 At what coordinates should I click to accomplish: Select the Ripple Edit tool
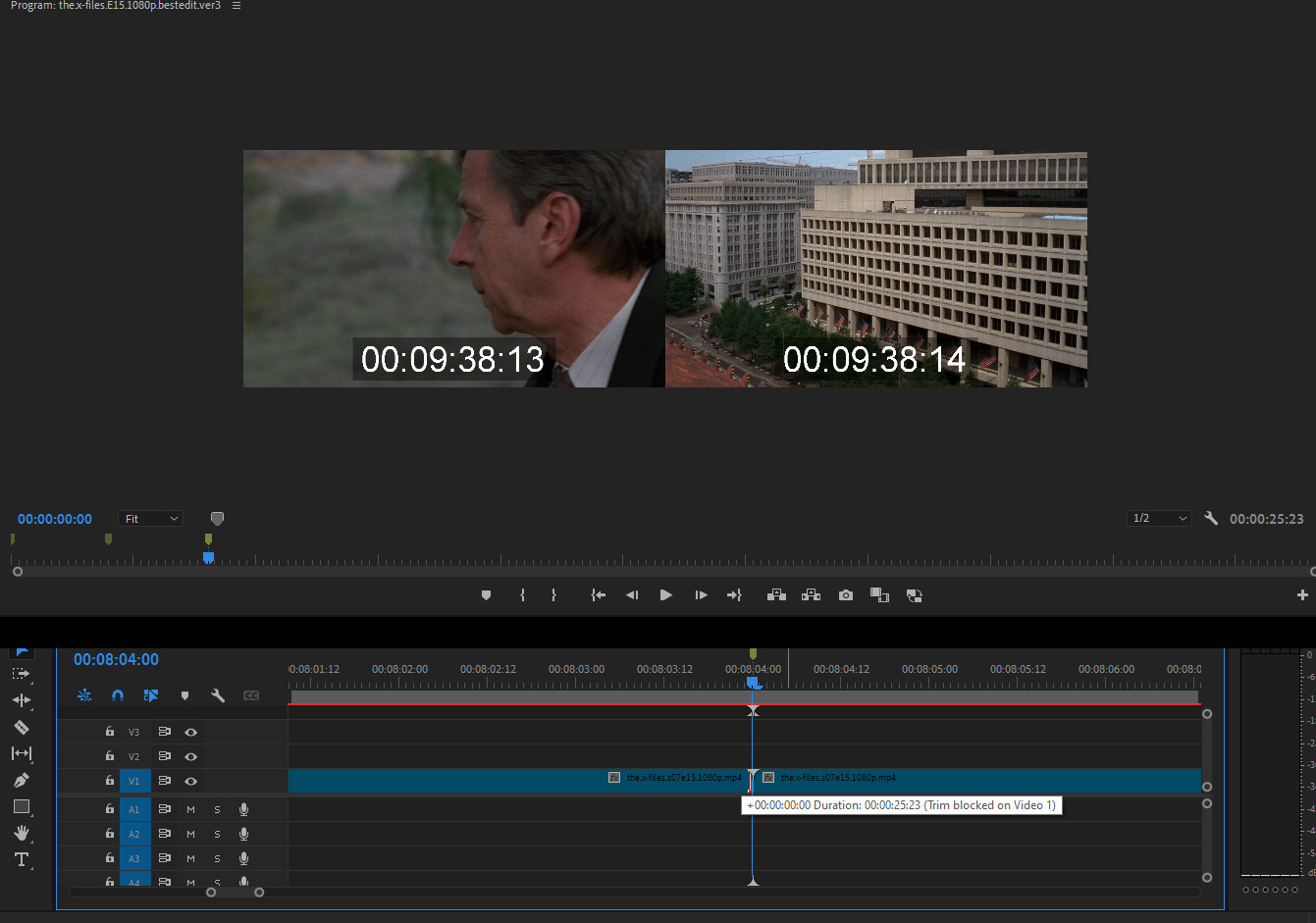pyautogui.click(x=22, y=700)
